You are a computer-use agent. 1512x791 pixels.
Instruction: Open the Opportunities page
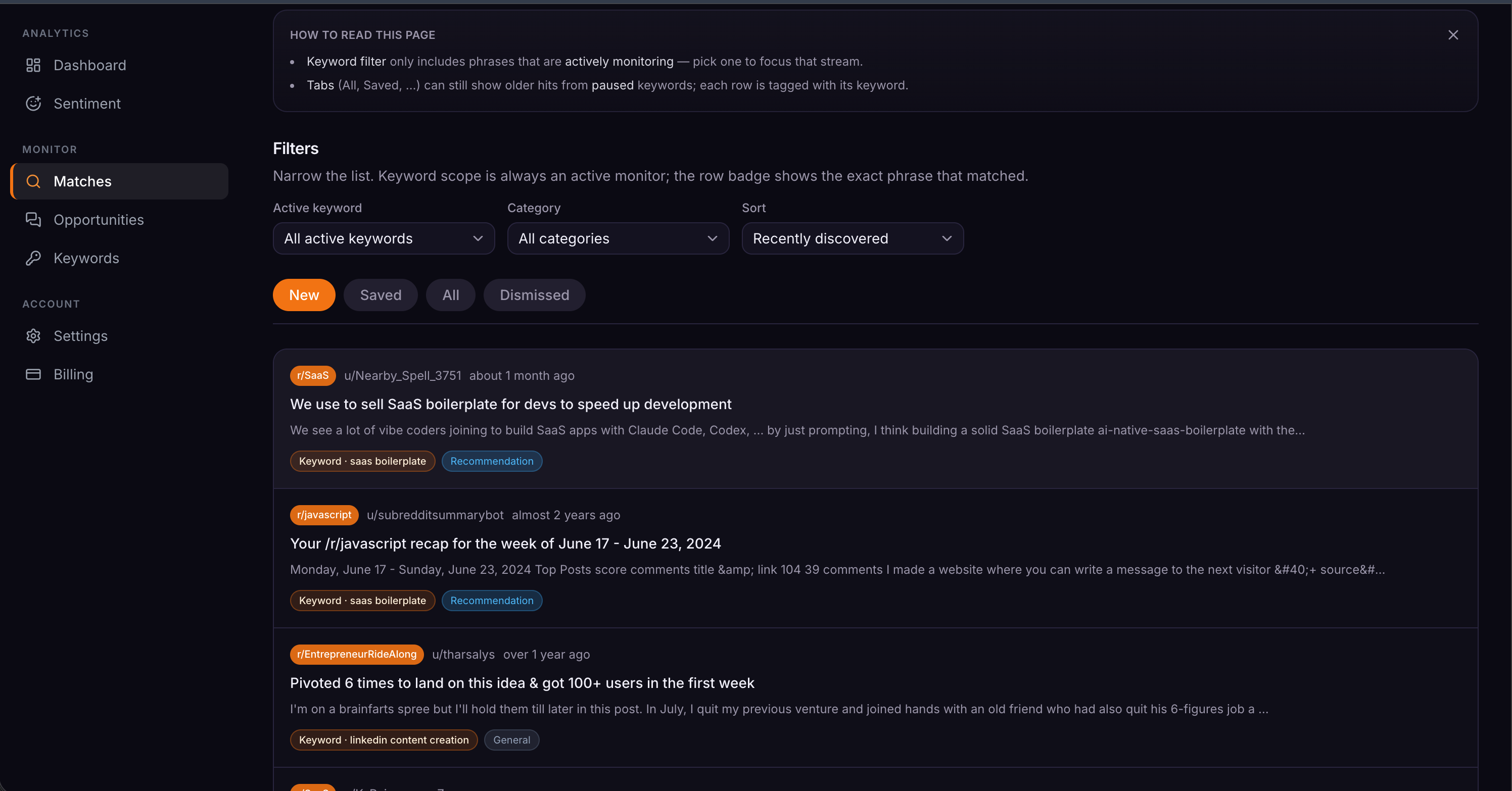(119, 219)
